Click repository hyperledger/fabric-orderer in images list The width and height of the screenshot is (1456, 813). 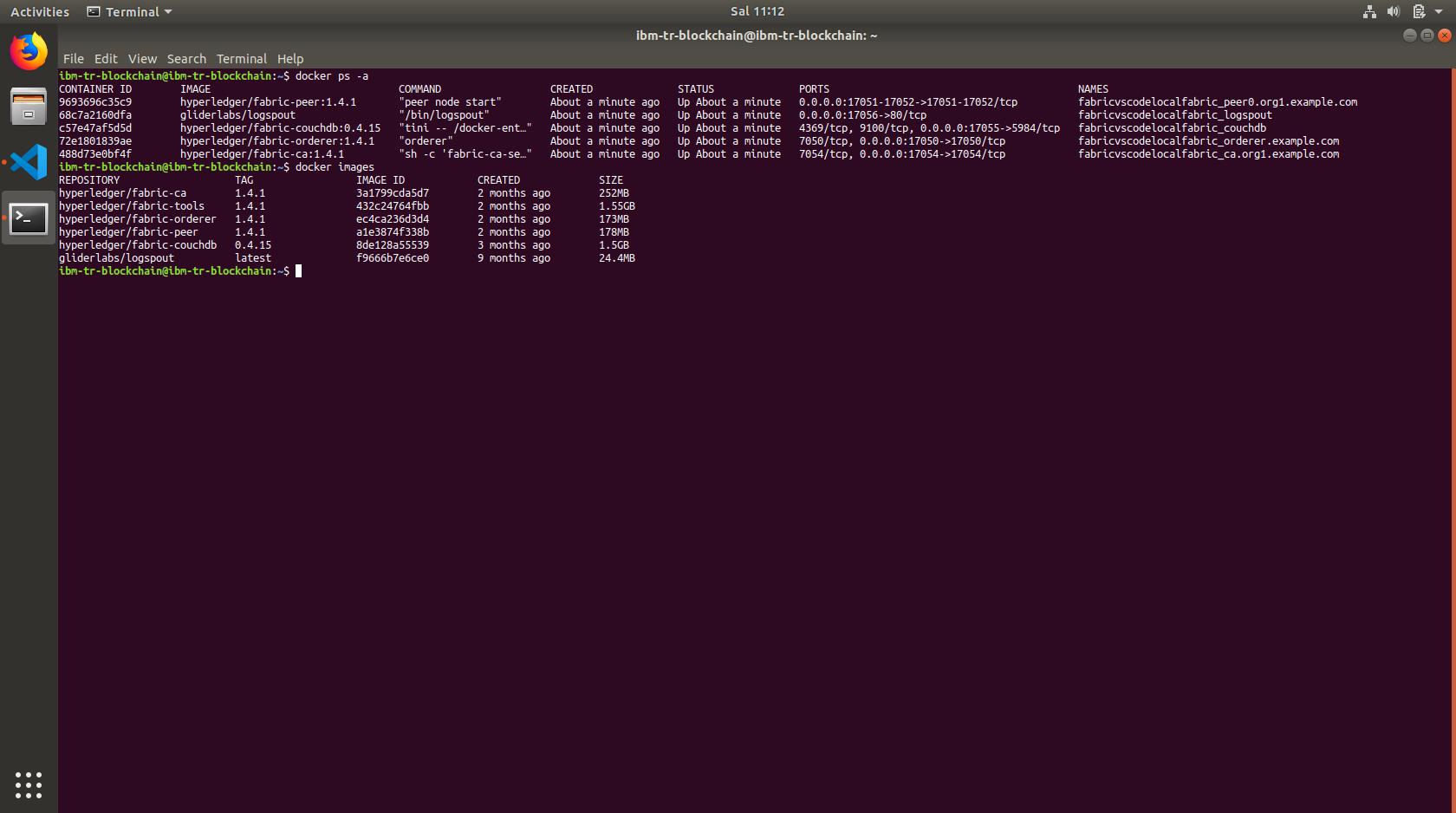click(x=138, y=219)
